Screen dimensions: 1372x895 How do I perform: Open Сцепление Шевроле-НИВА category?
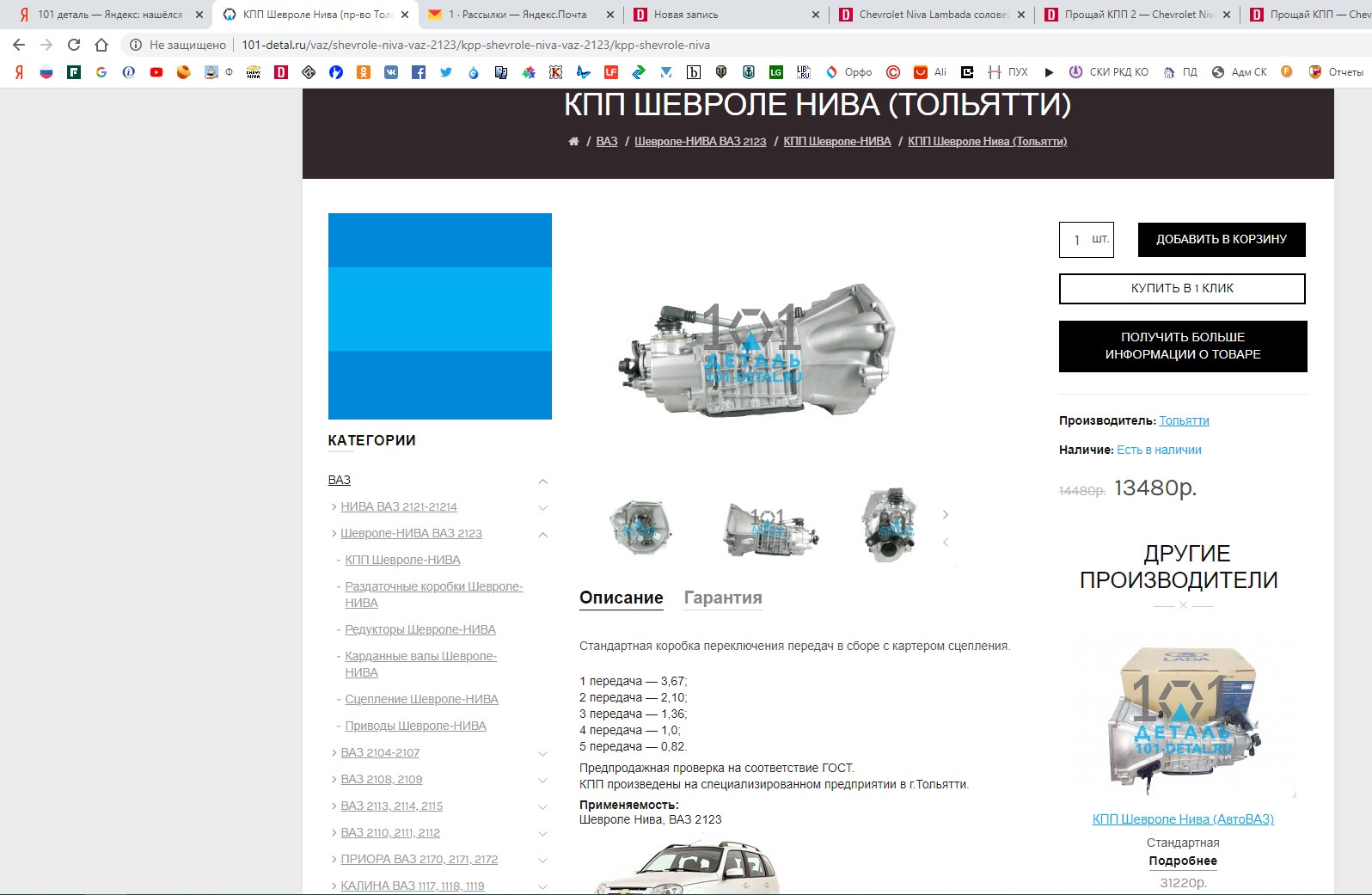[421, 700]
